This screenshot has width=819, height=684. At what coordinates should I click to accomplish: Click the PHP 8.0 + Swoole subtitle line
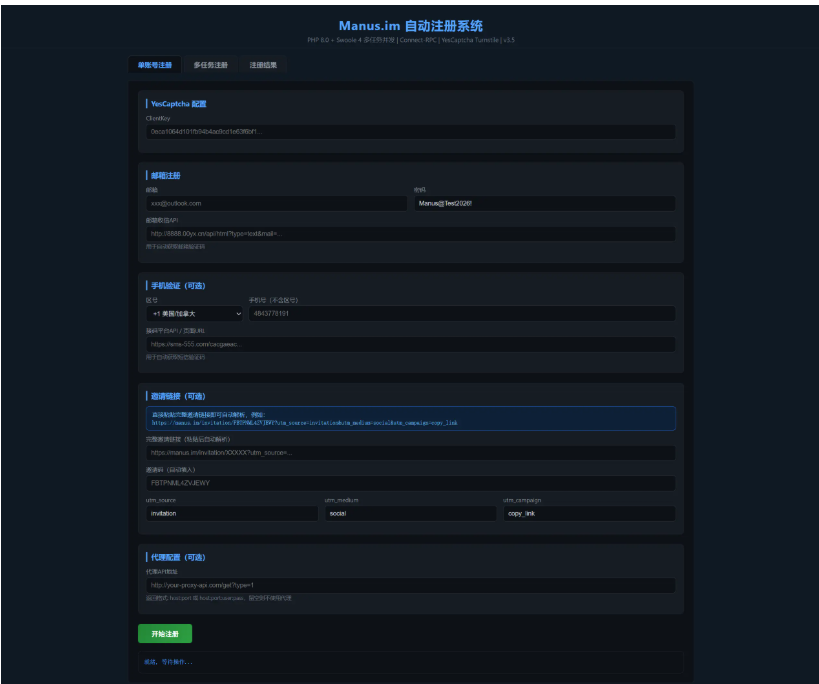pos(411,40)
